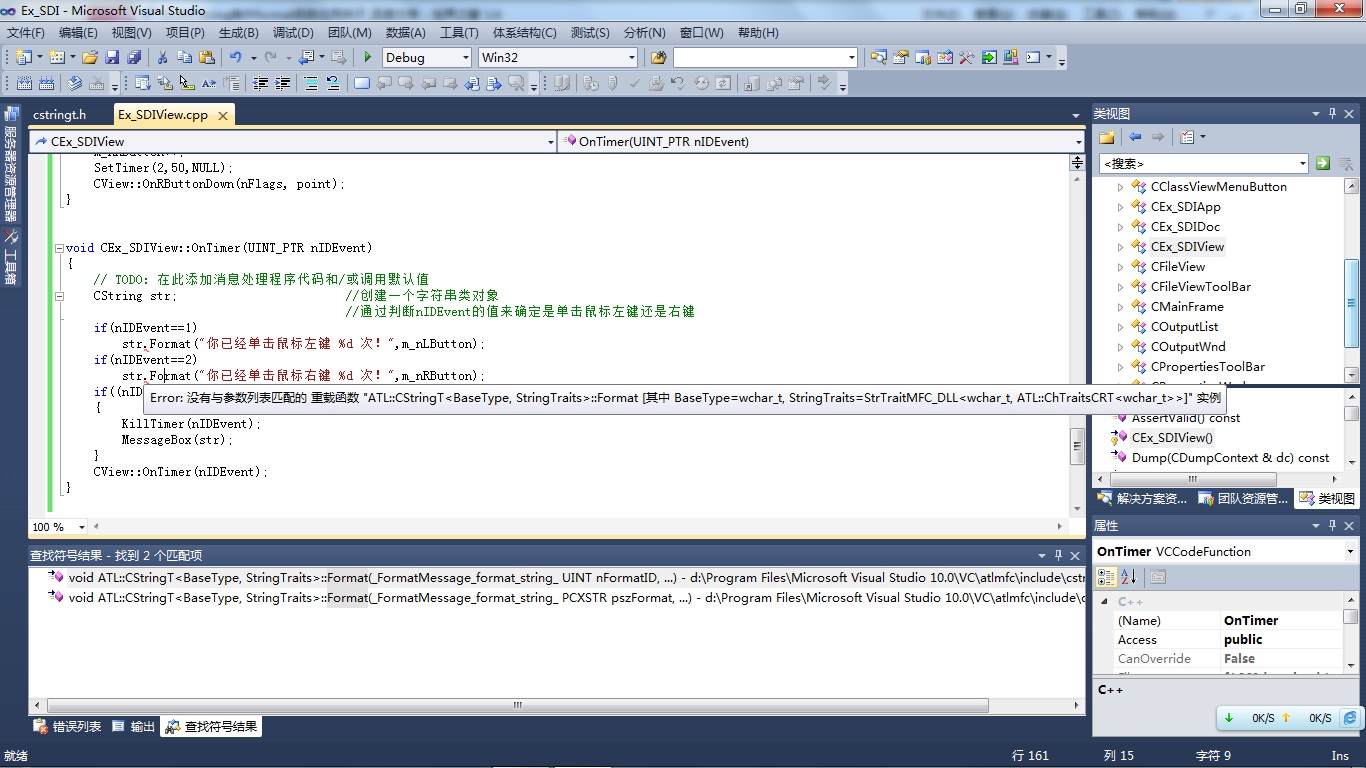The width and height of the screenshot is (1366, 768).
Task: Select the CEx_SDIDoc class in Class View
Action: [x=1185, y=227]
